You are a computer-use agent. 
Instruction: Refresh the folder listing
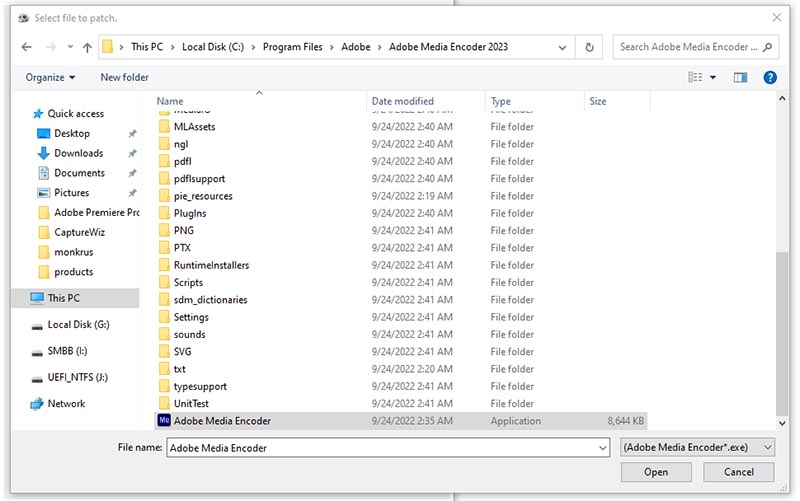(x=589, y=47)
